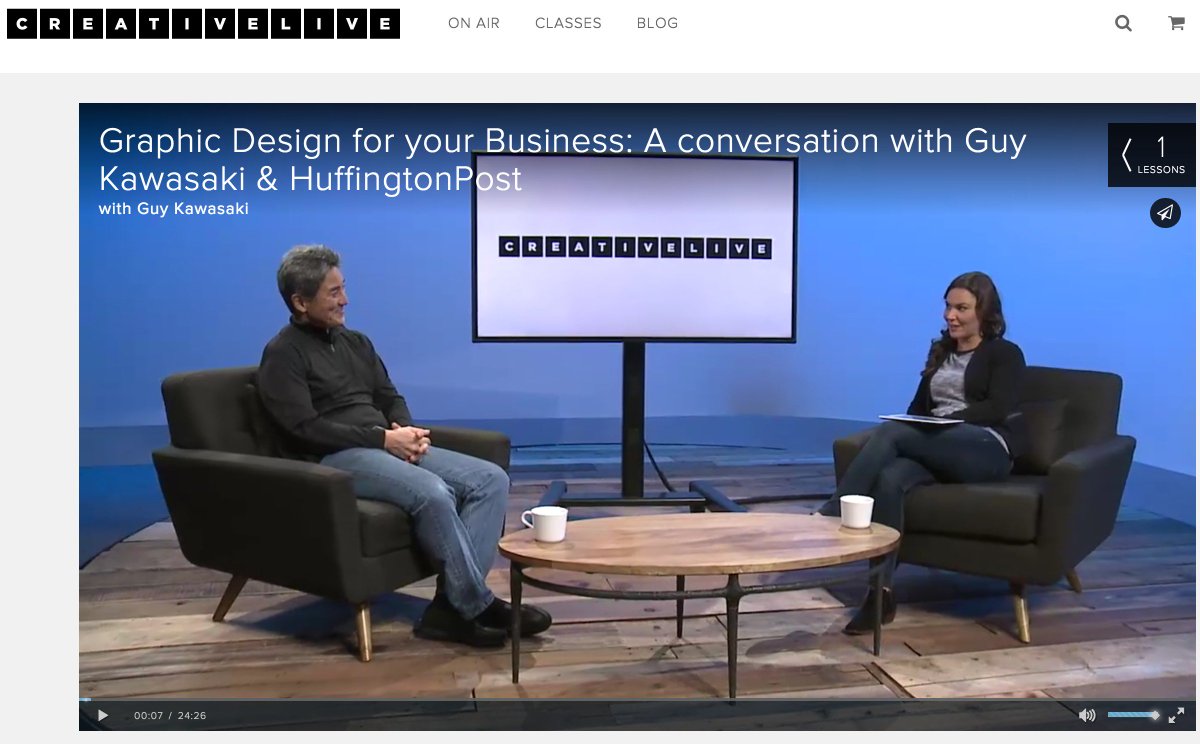The height and width of the screenshot is (744, 1200).
Task: Mute audio with speaker icon
Action: point(1087,715)
